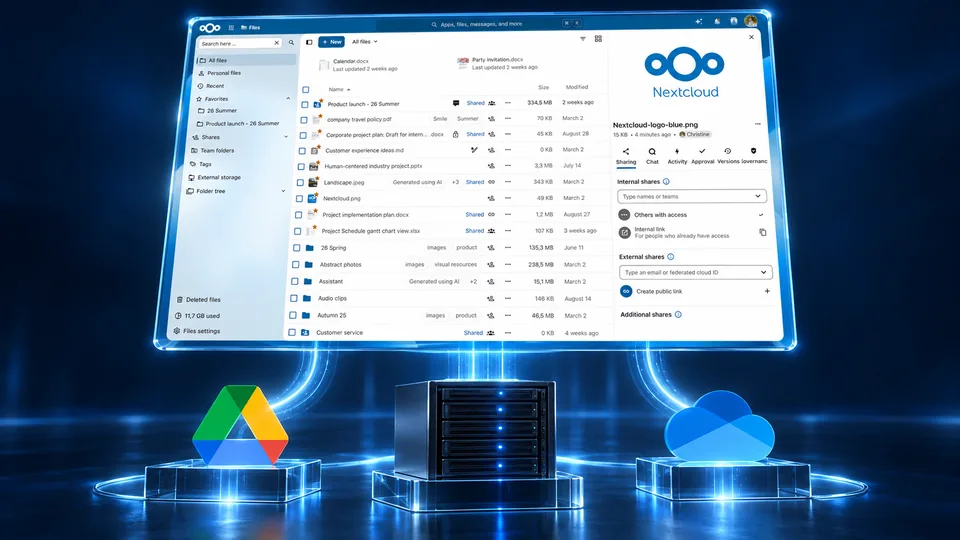This screenshot has height=540, width=960.
Task: Open the All files view dropdown
Action: tap(364, 42)
